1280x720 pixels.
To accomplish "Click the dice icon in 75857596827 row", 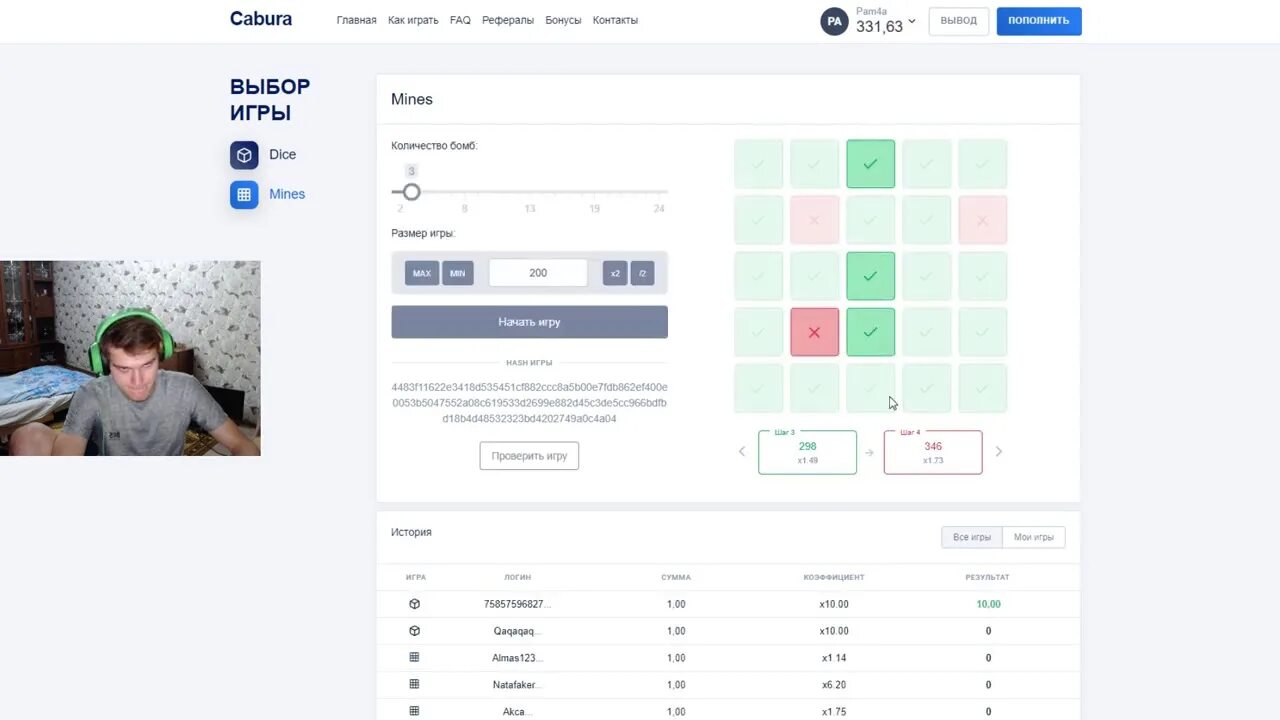I will tap(414, 604).
